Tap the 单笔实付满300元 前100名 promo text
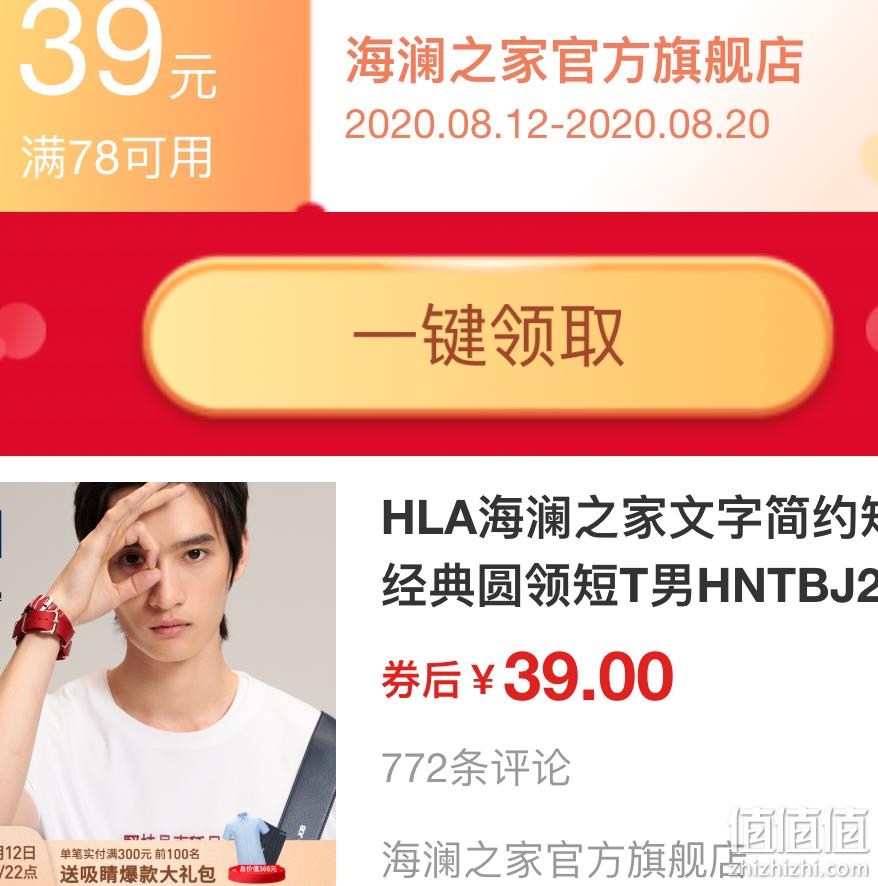878x886 pixels. 130,854
